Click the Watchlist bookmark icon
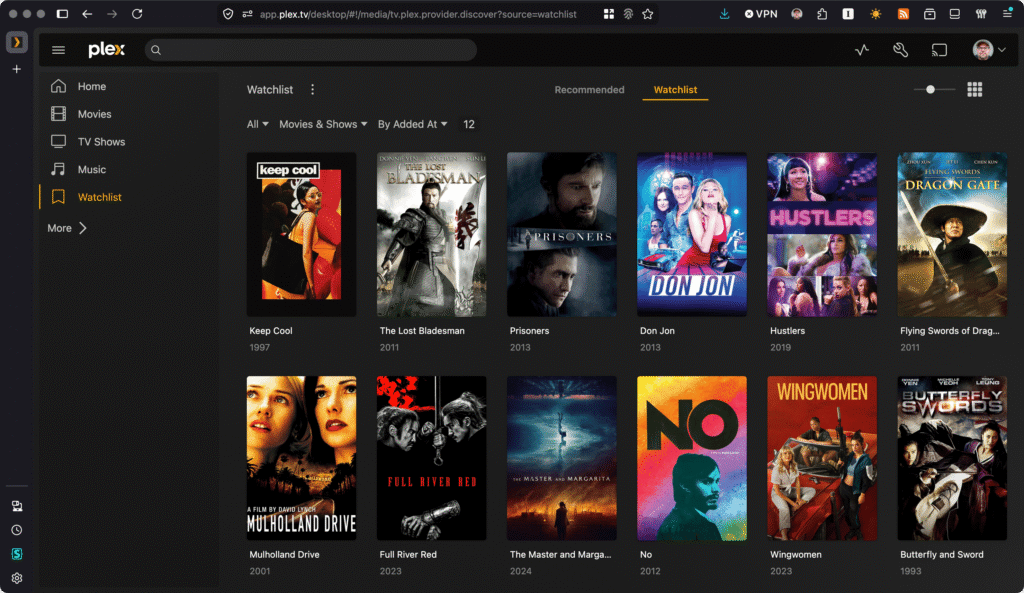 pos(58,197)
